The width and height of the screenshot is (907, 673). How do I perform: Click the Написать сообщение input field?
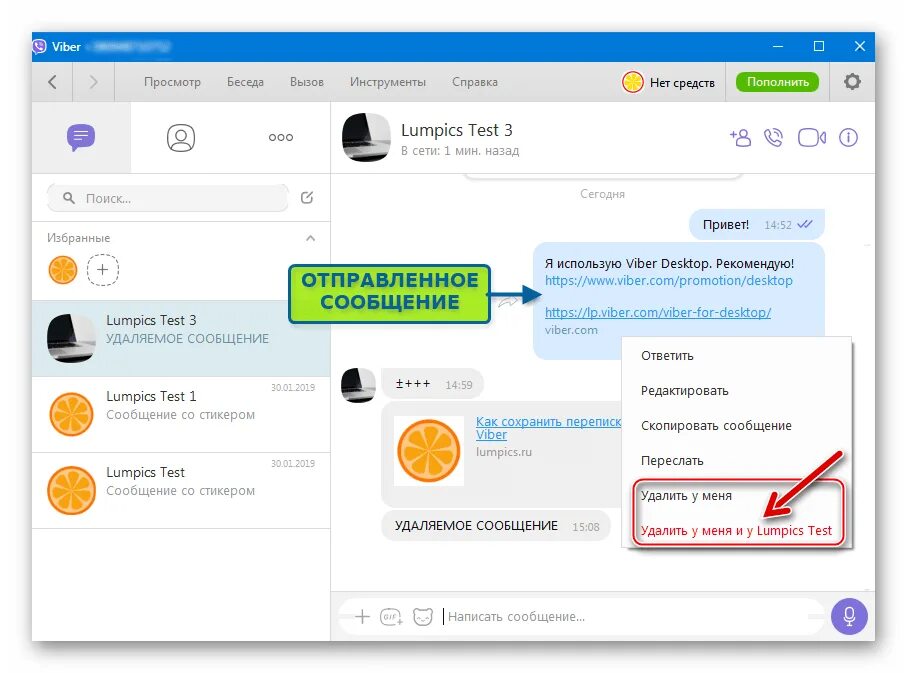(x=633, y=617)
